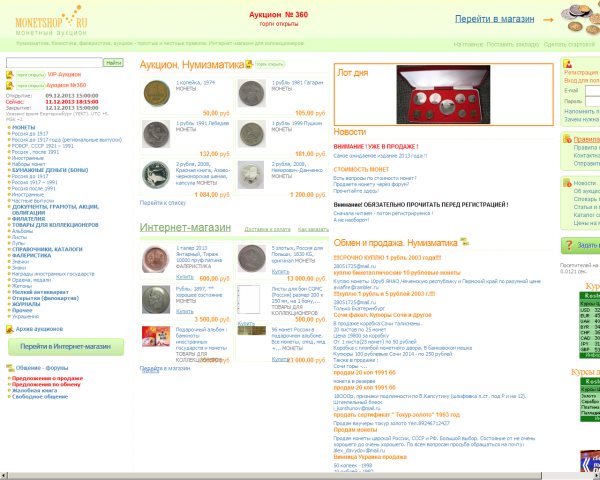Click the icon beside Правила heading
Screen dimensions: 600x480
[x=567, y=139]
